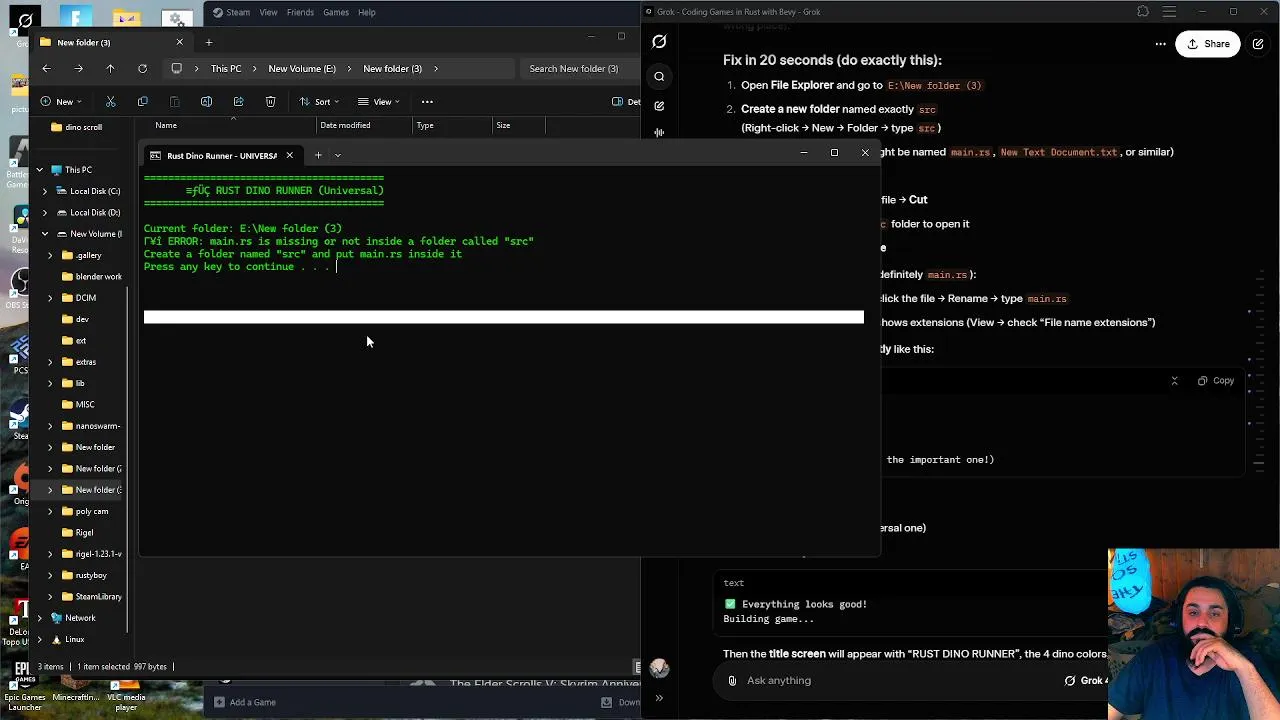Viewport: 1280px width, 720px height.
Task: Click the Rename icon in Explorer toolbar
Action: pyautogui.click(x=206, y=101)
